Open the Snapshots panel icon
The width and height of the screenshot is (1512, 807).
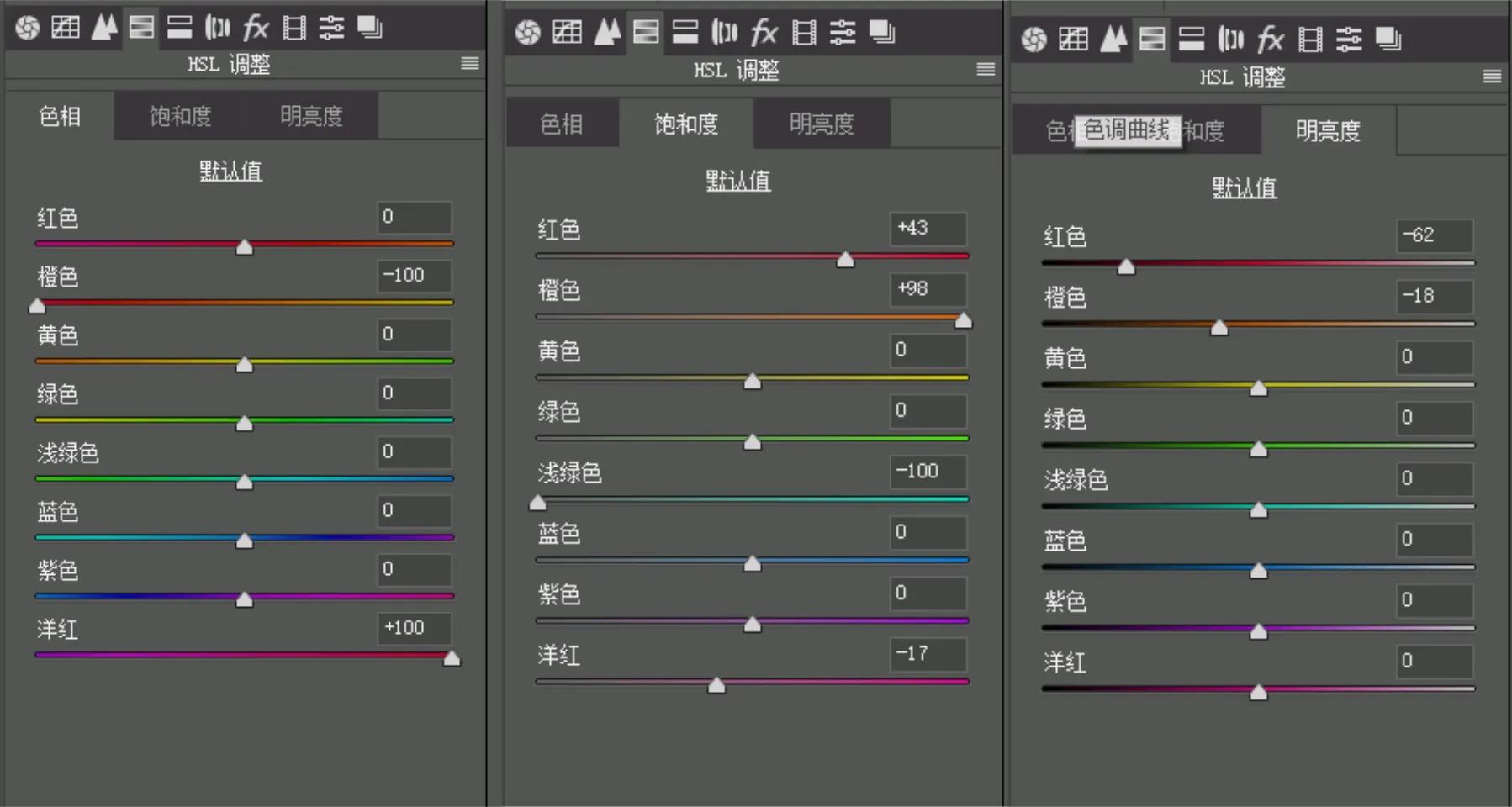pyautogui.click(x=368, y=27)
